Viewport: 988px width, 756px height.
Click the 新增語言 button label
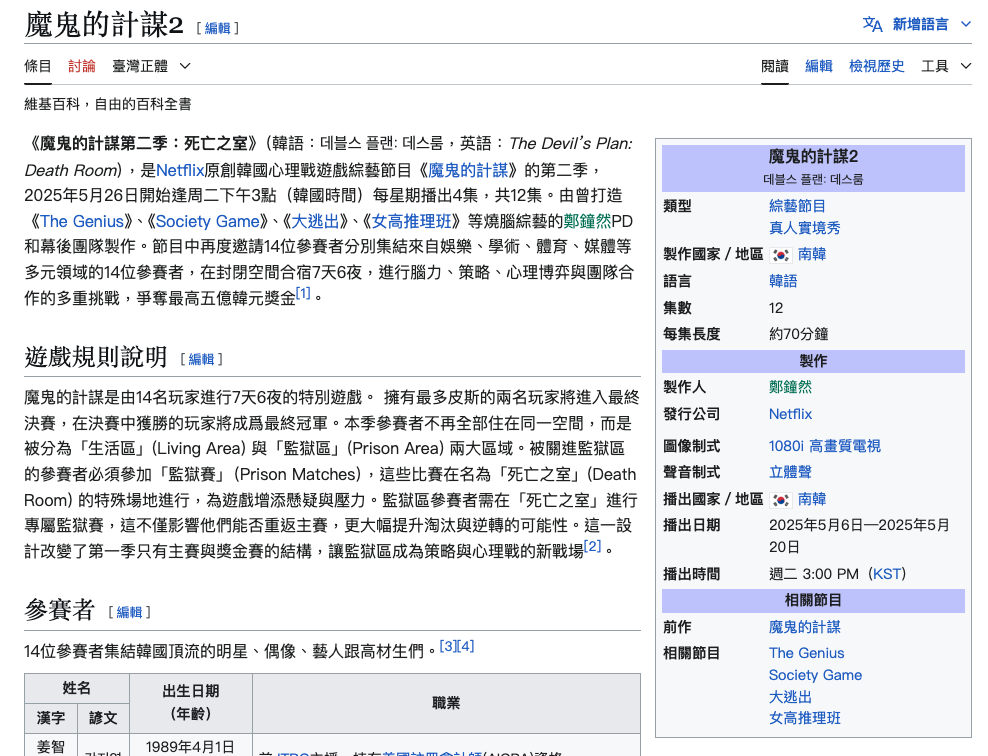921,25
